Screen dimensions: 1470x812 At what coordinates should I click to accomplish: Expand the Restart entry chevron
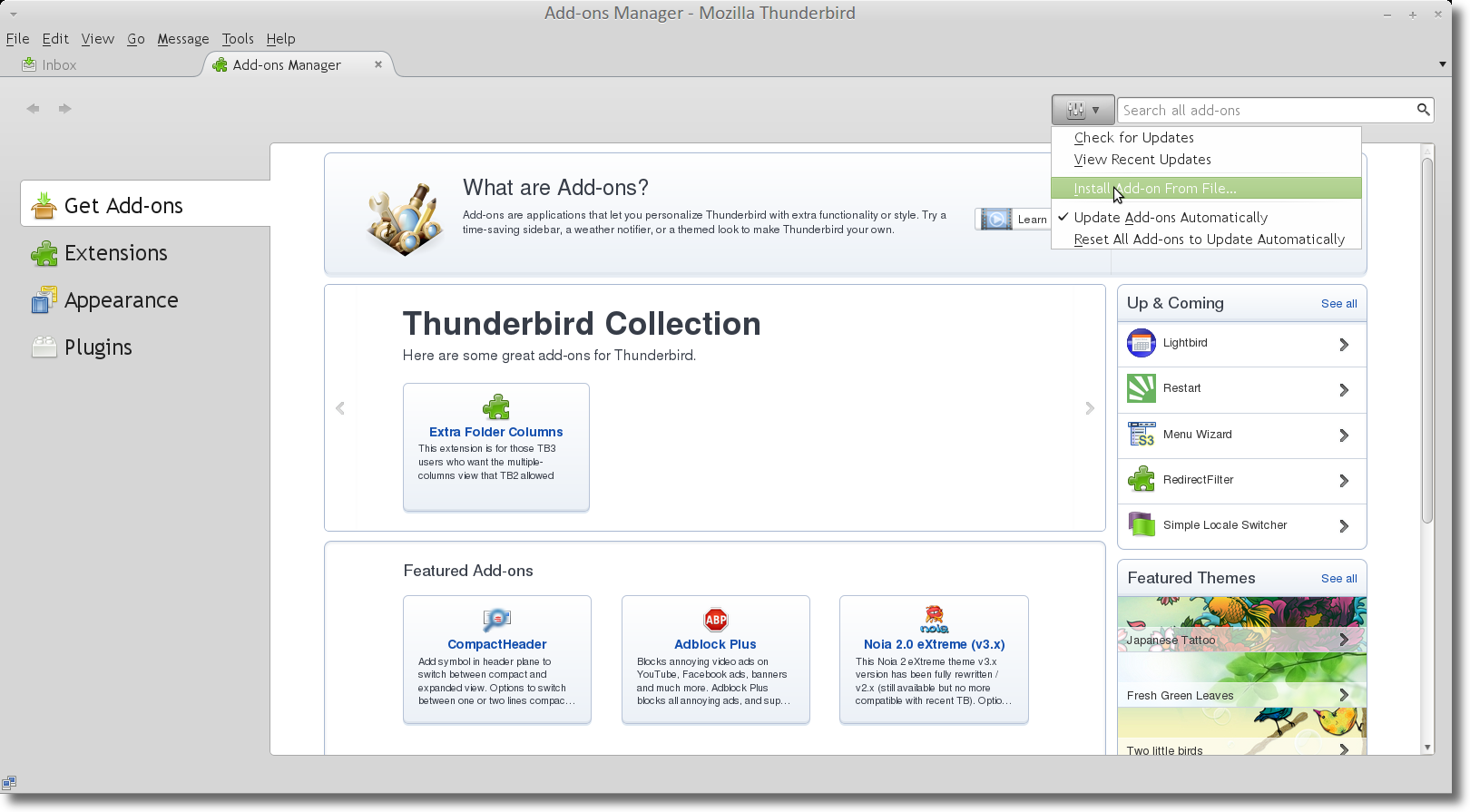(1344, 390)
